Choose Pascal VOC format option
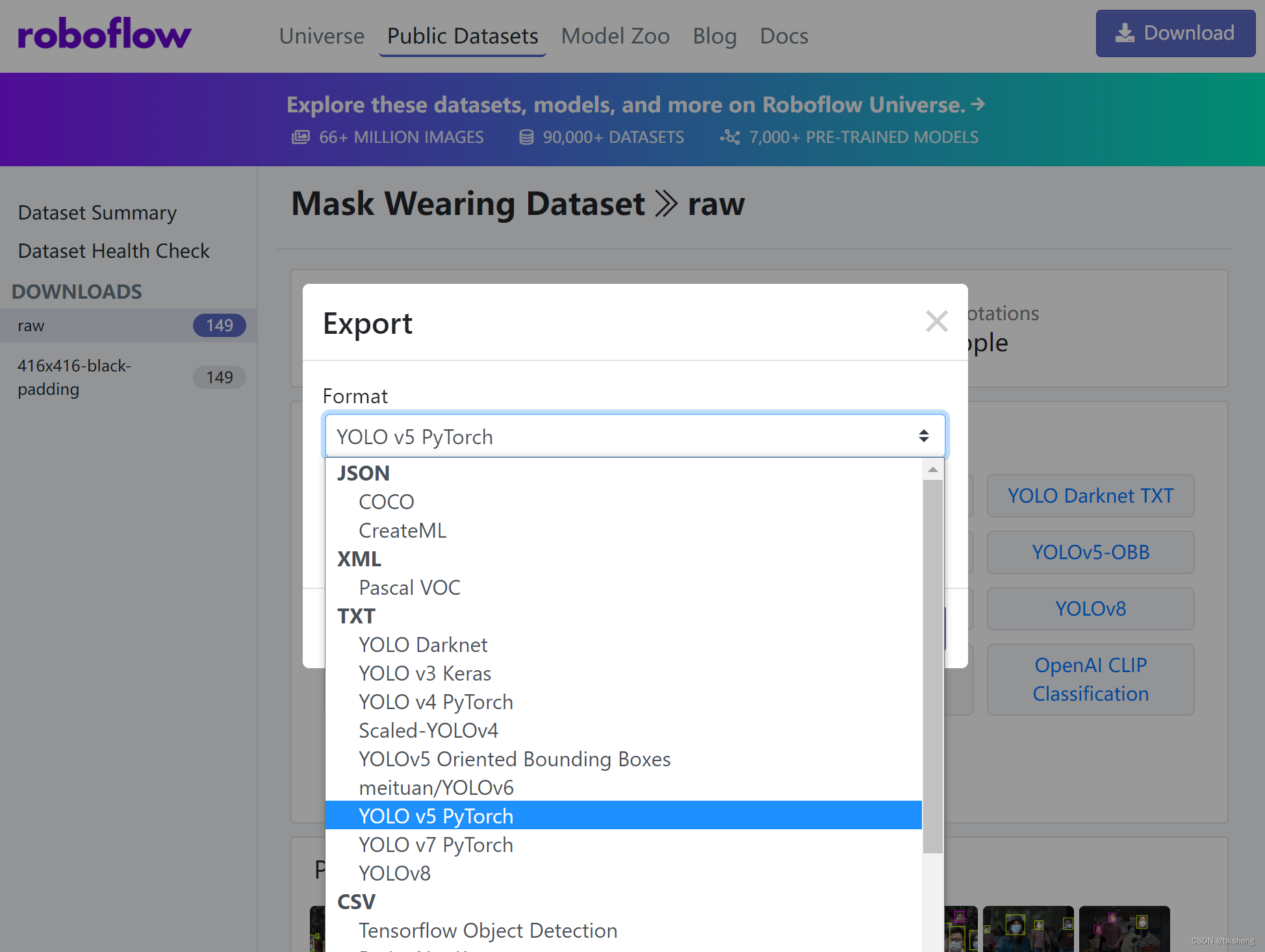This screenshot has height=952, width=1265. tap(409, 588)
